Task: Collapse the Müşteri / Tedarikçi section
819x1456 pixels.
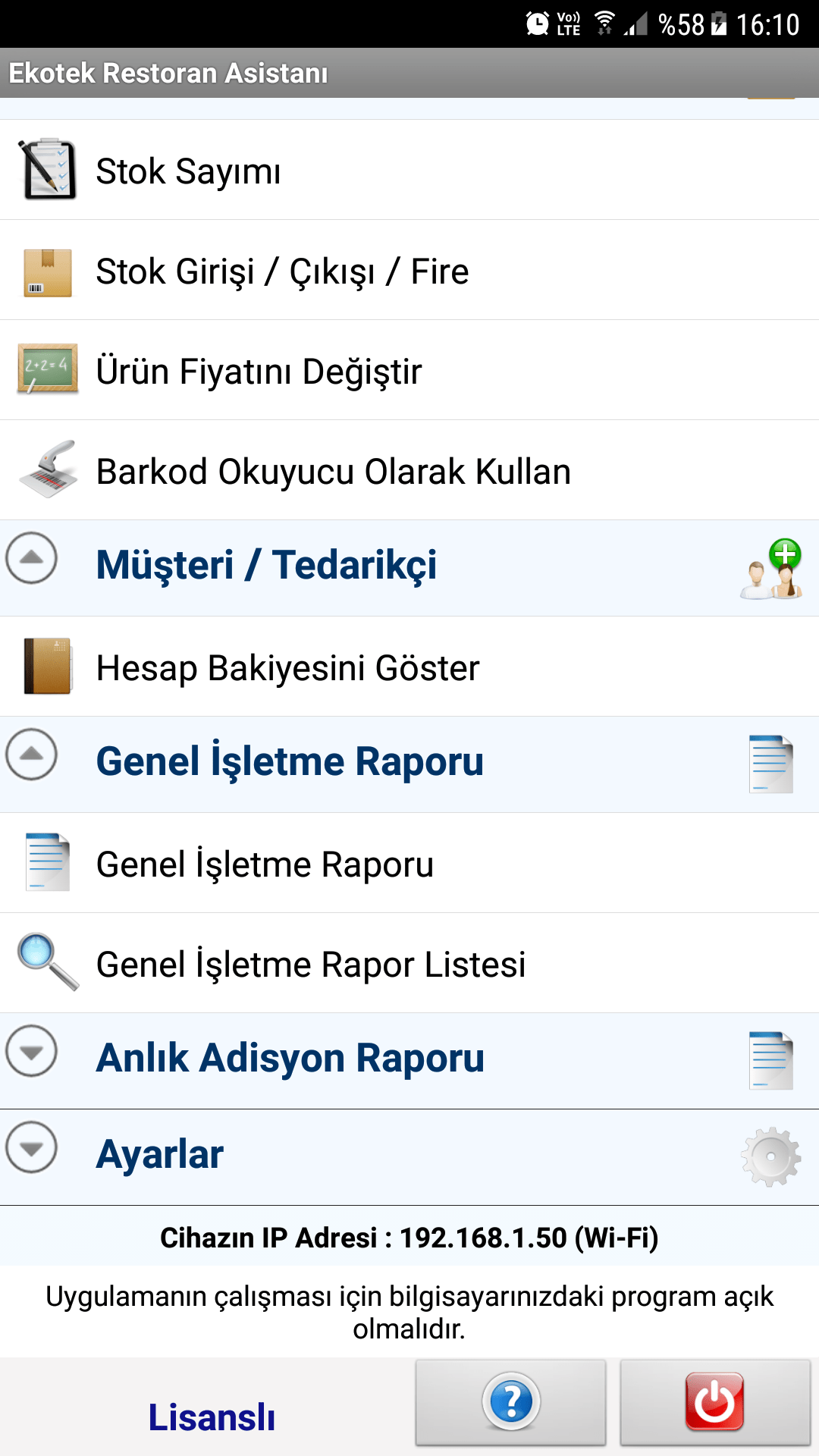Action: click(31, 558)
